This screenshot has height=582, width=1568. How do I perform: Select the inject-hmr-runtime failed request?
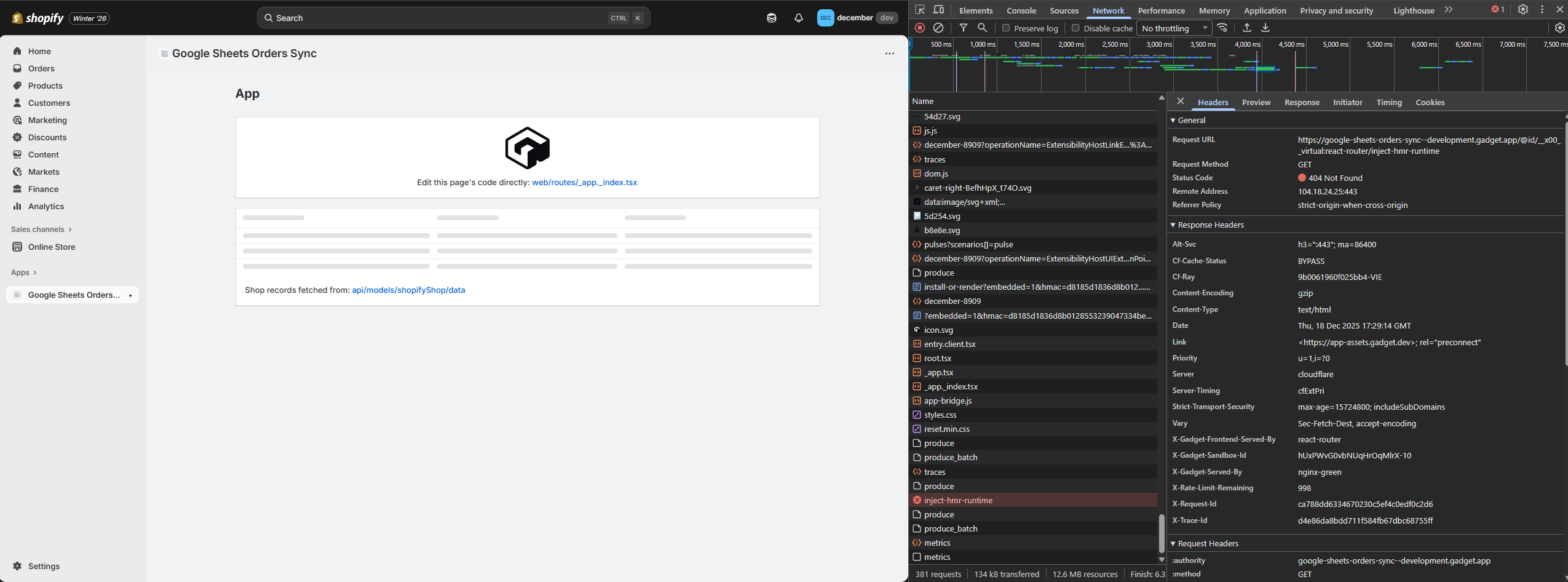point(958,501)
